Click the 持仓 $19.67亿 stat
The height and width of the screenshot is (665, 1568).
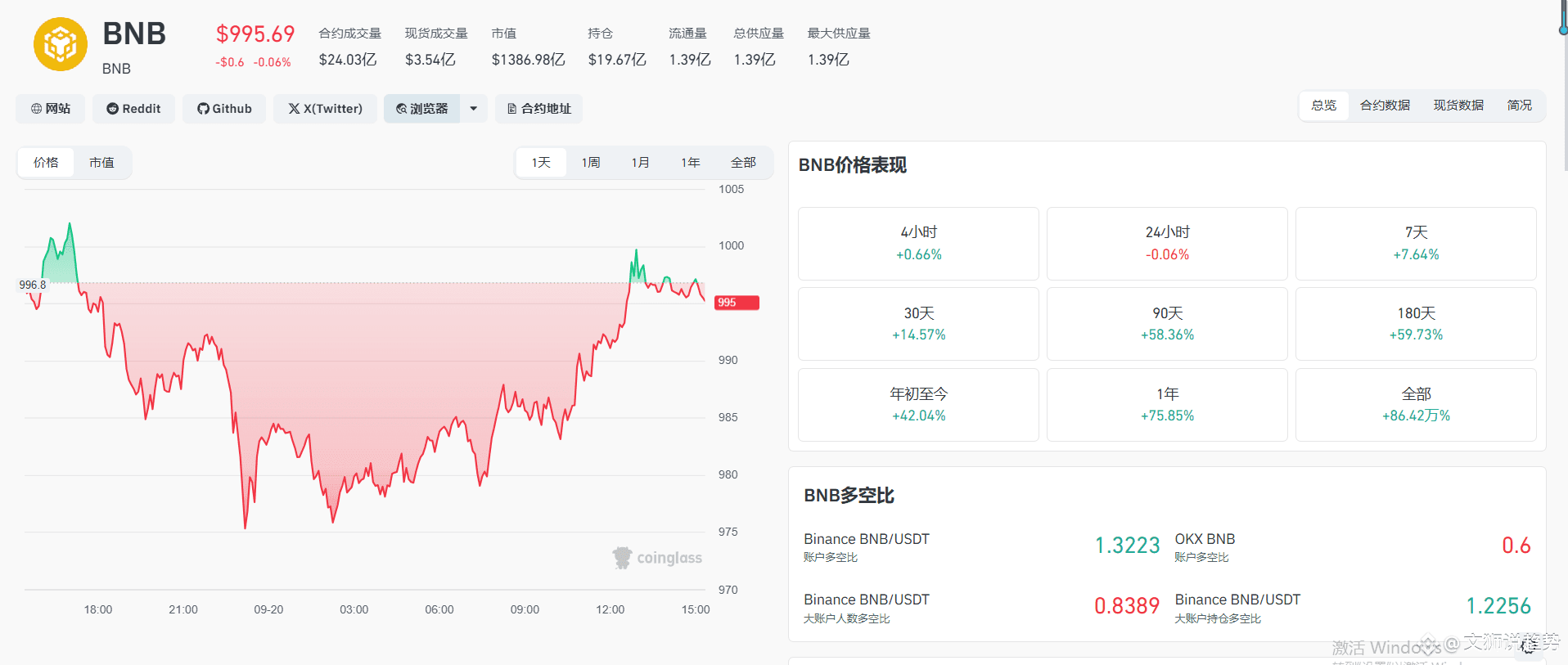(x=617, y=47)
